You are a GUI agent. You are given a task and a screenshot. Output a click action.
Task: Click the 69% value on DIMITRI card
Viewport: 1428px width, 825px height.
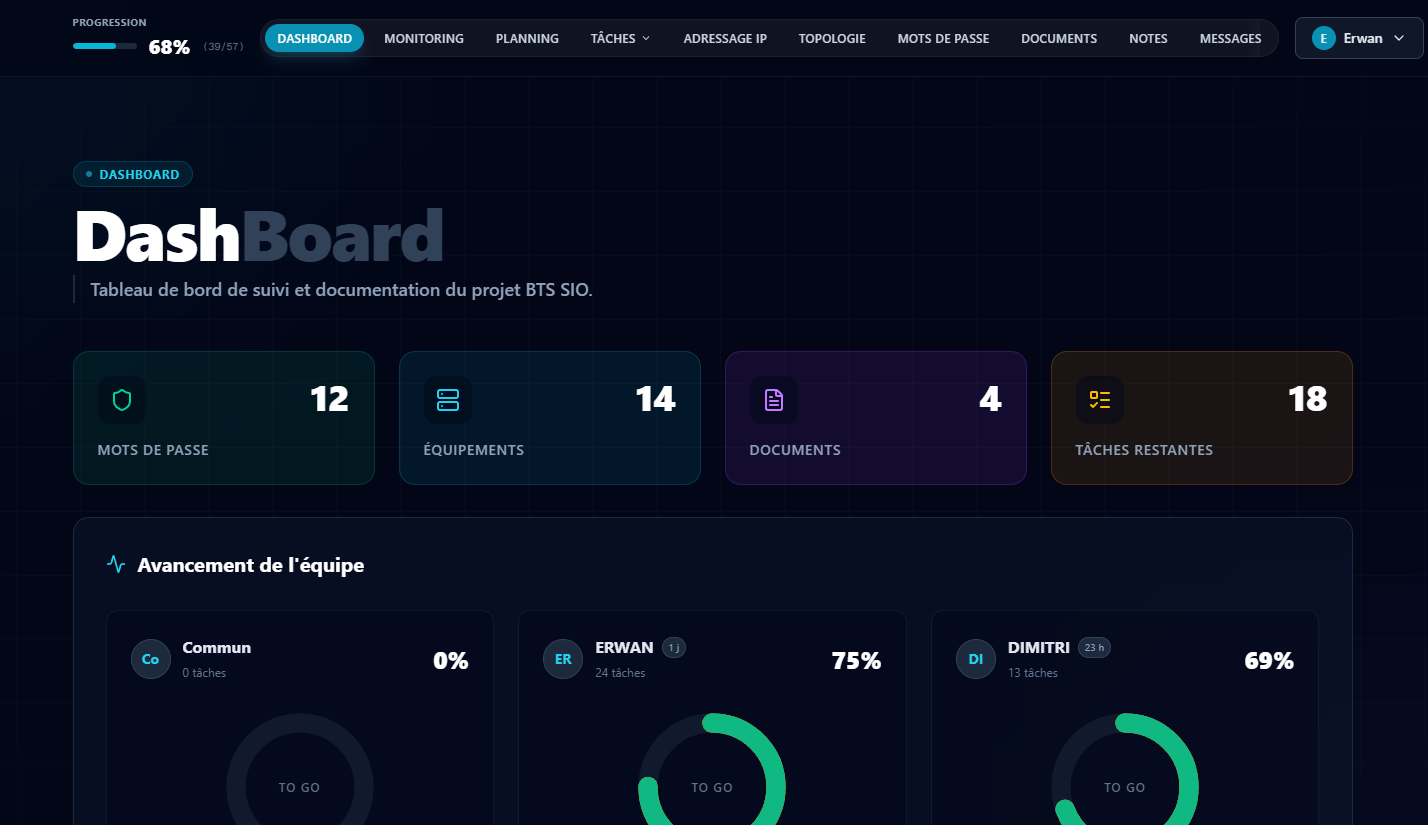click(x=1269, y=661)
